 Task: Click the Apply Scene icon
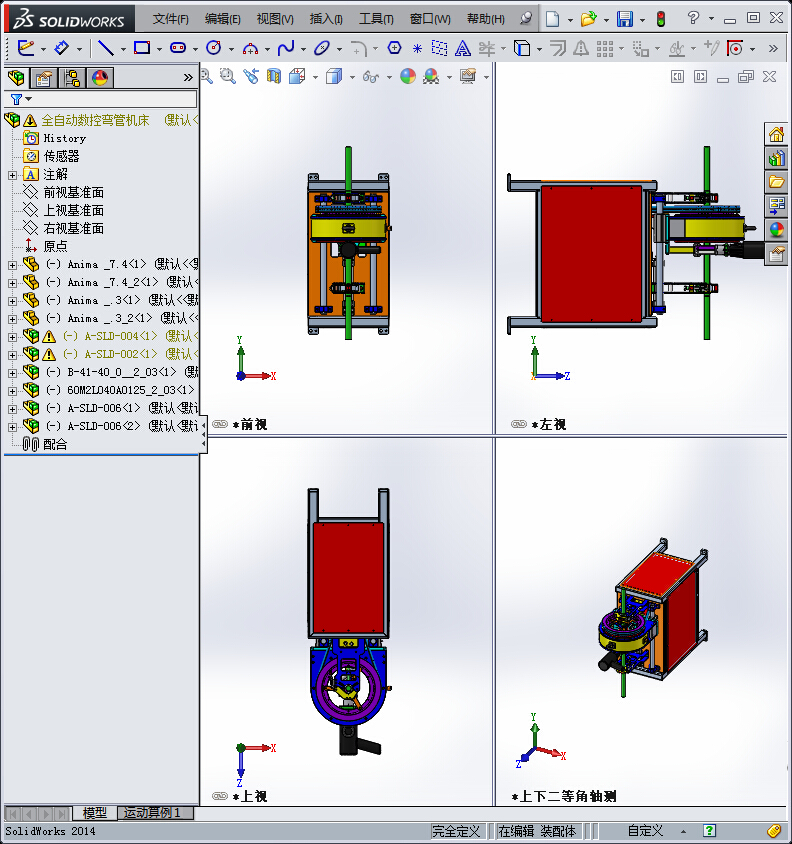431,76
